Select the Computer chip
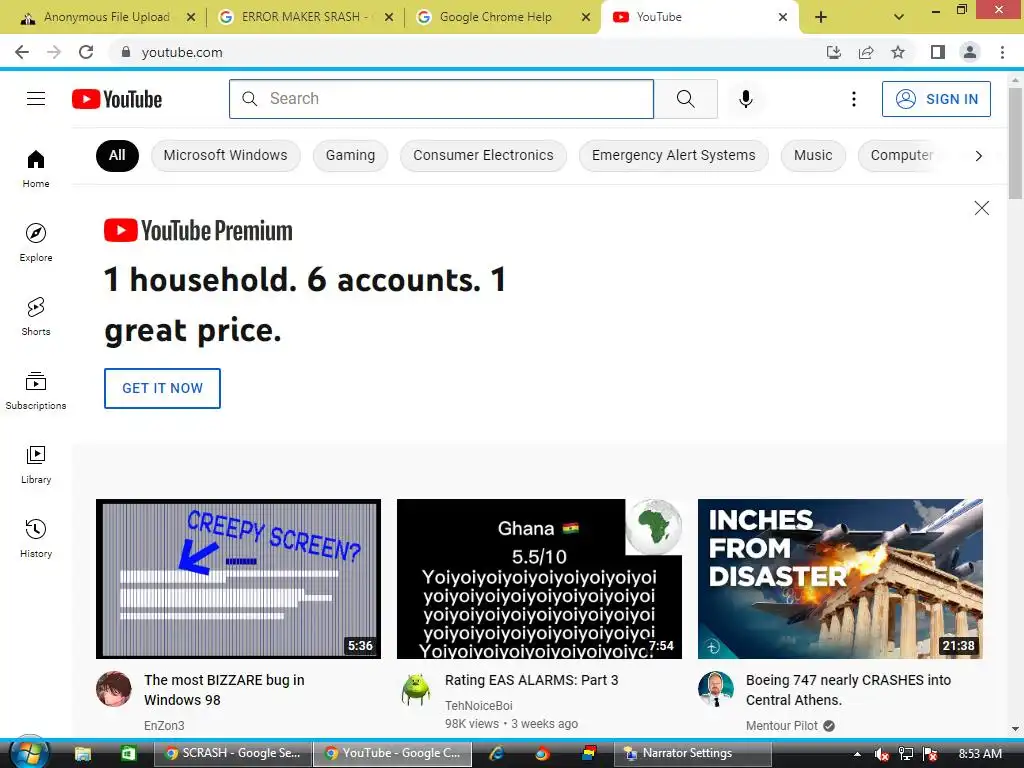 point(901,155)
